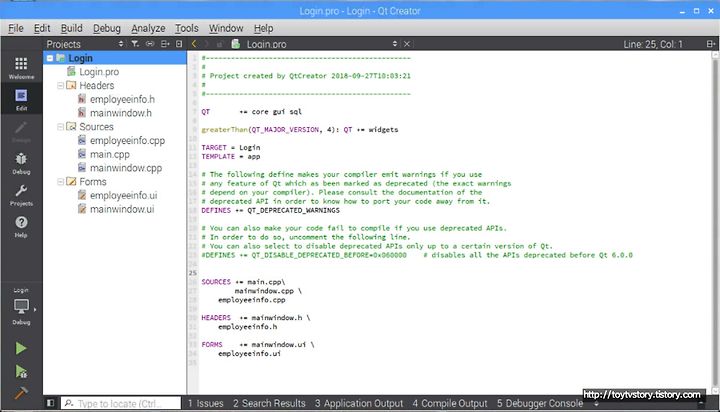Collapse the Headers folder
The height and width of the screenshot is (412, 720).
click(x=60, y=85)
